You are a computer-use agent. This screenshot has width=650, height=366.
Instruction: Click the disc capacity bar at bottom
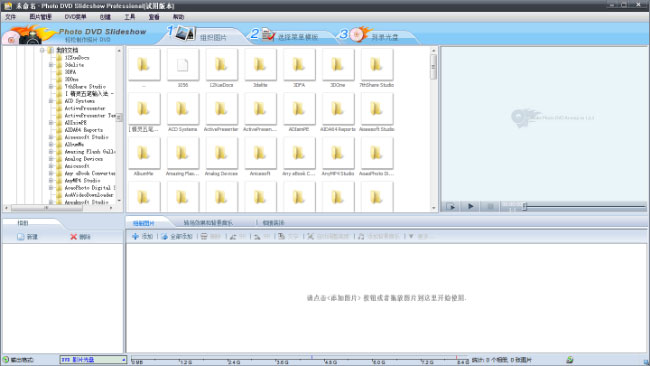coord(300,359)
